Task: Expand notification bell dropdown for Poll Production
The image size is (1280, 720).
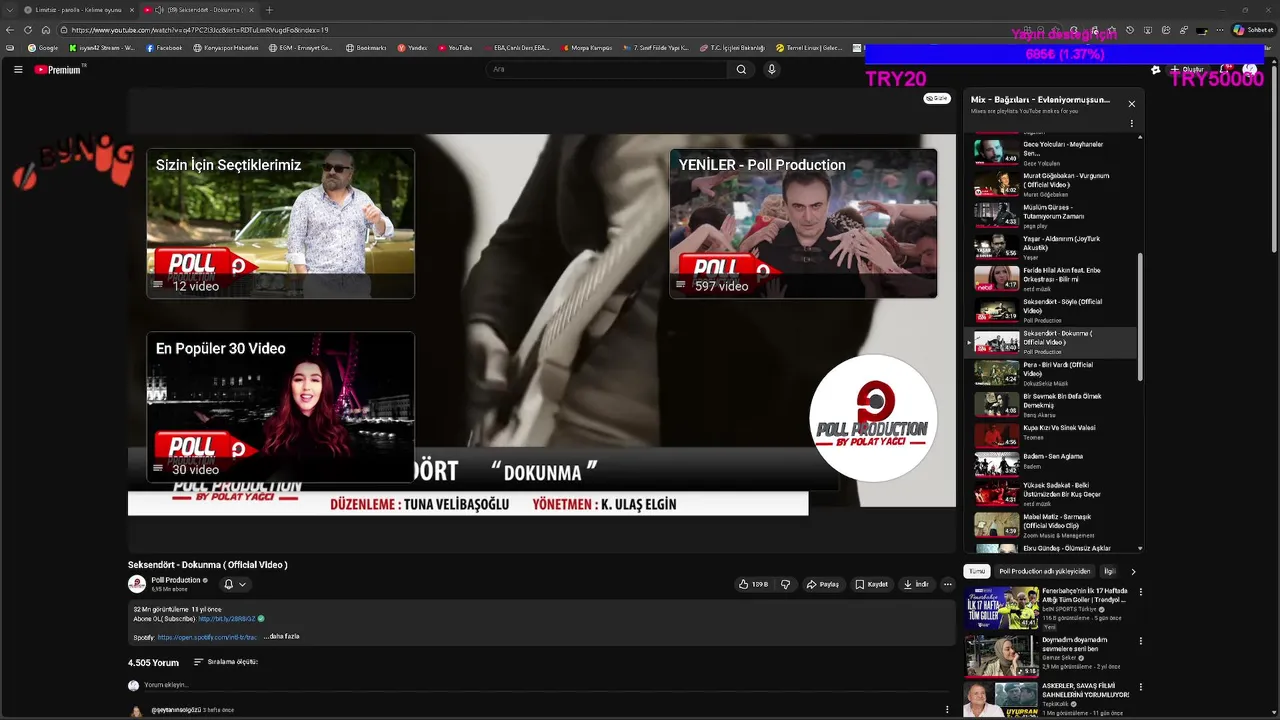Action: pyautogui.click(x=234, y=584)
